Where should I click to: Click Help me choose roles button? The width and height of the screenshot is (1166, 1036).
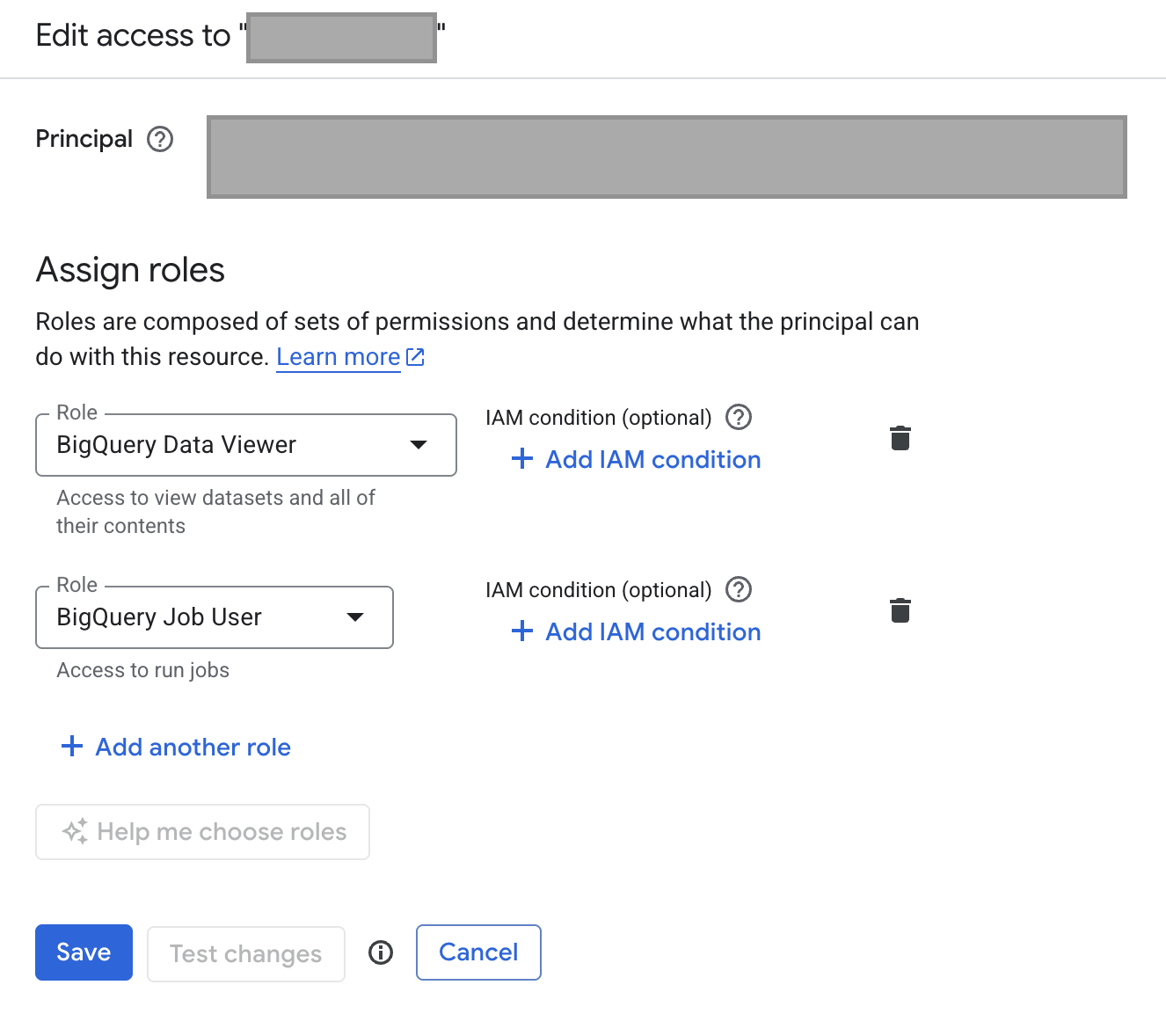click(202, 832)
